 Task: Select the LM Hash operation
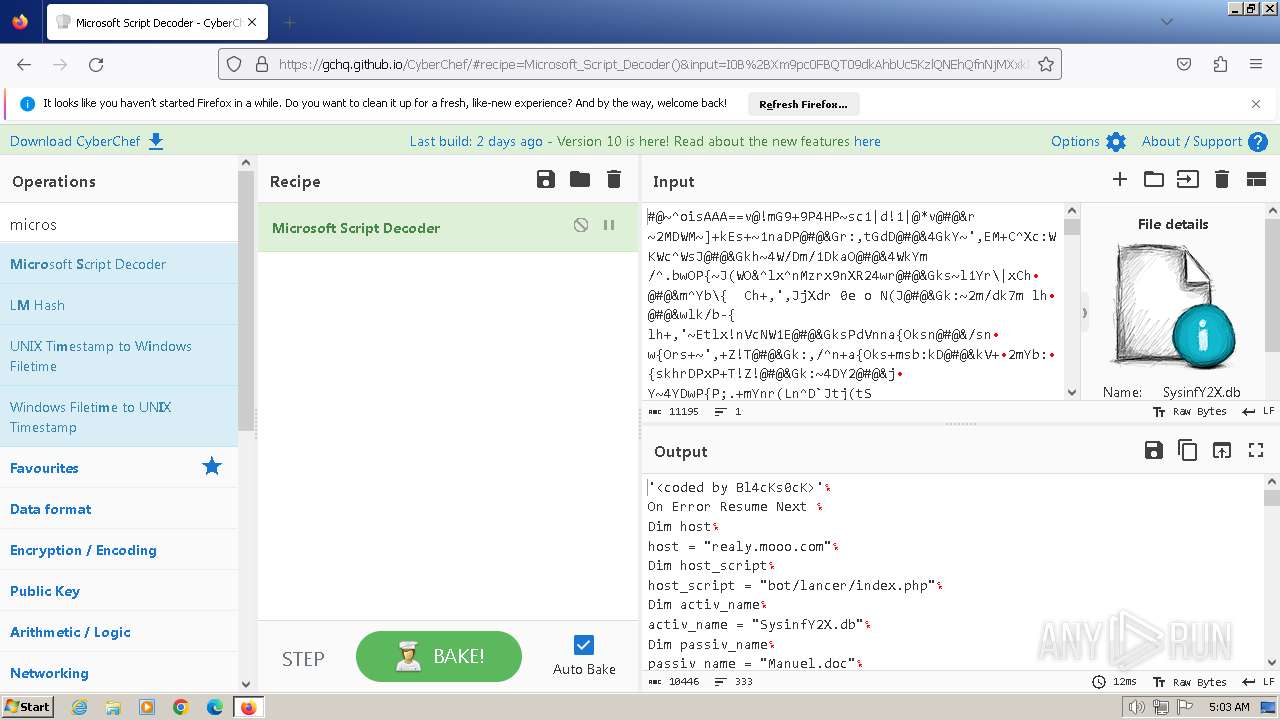(119, 305)
